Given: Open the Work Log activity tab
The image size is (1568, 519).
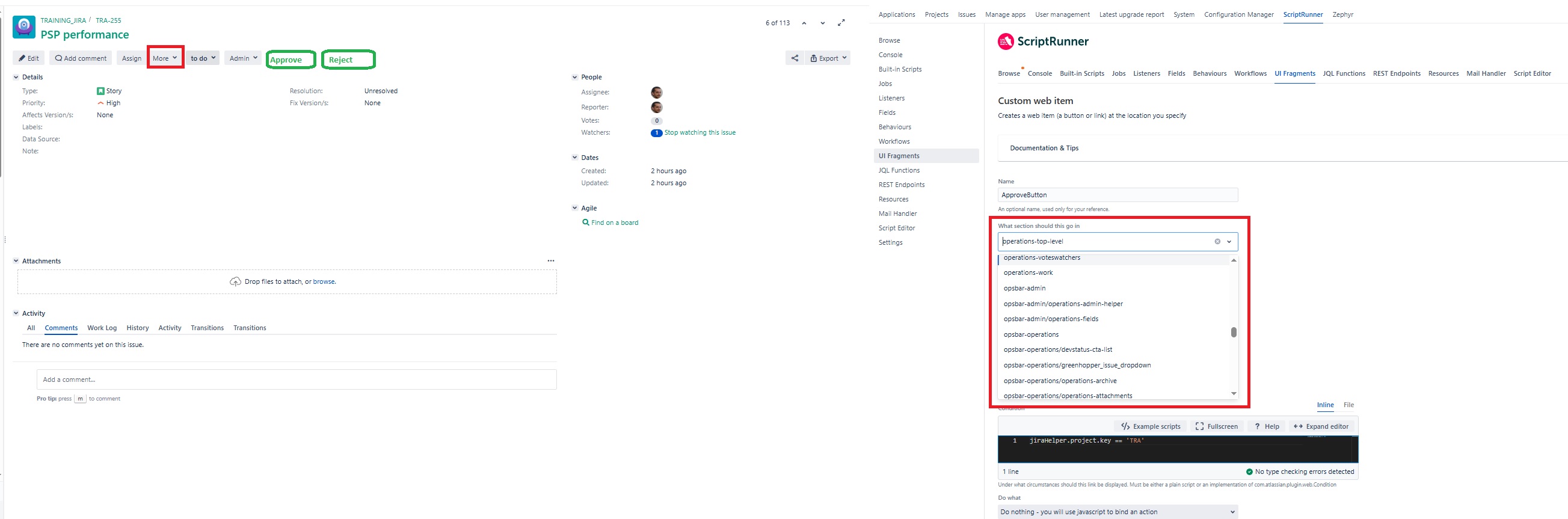Looking at the screenshot, I should [102, 328].
